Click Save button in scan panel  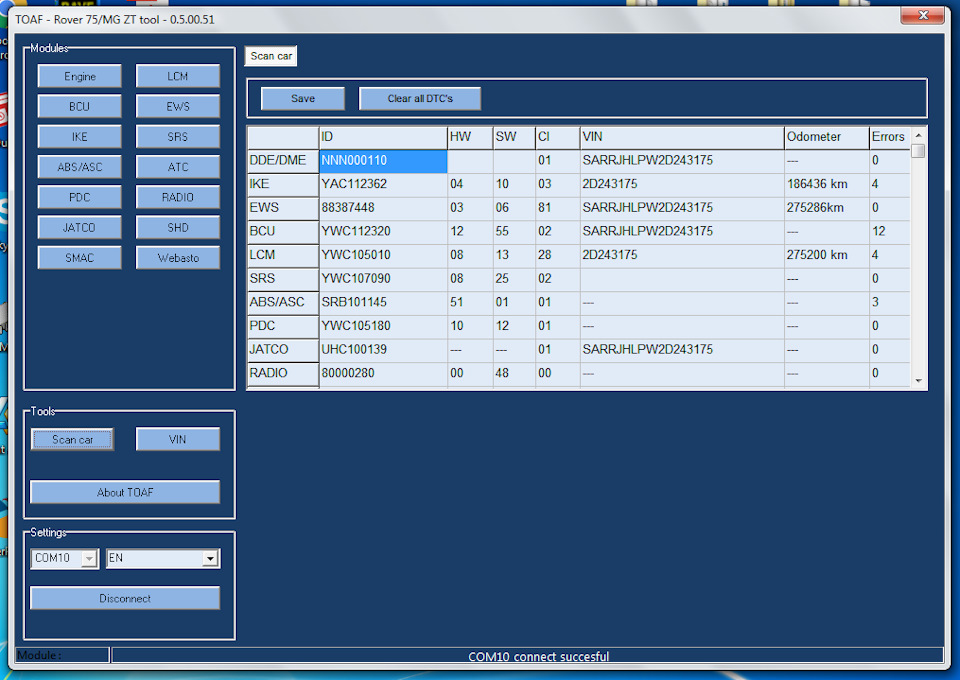303,99
